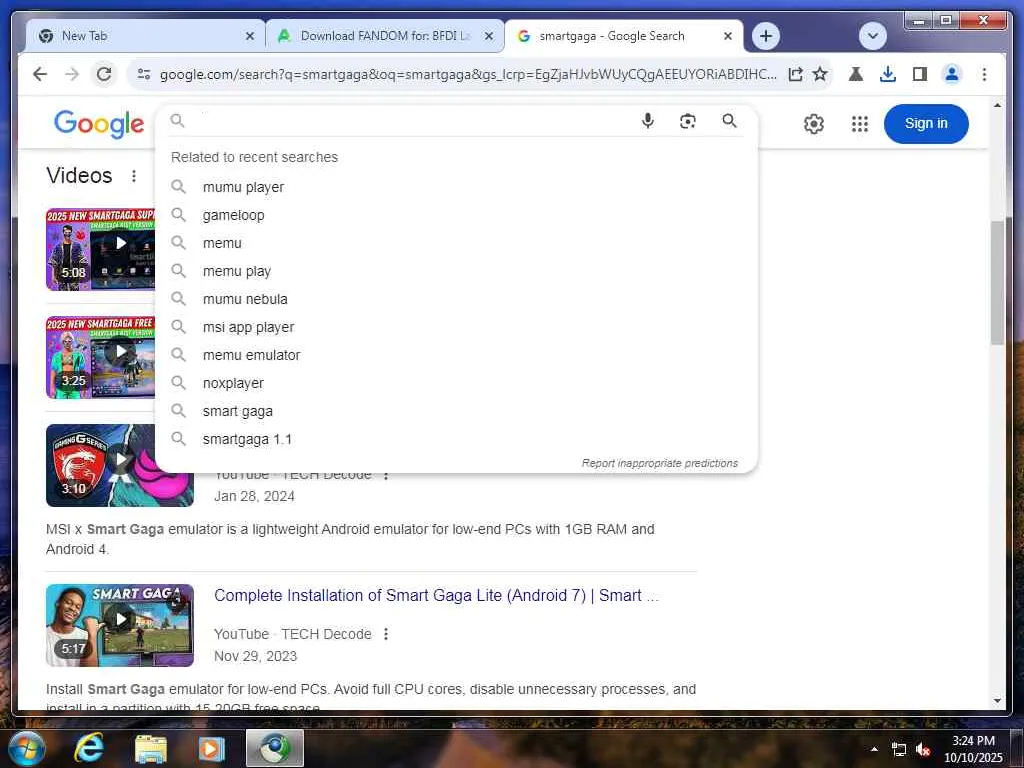The height and width of the screenshot is (768, 1024).
Task: Go to Google home via logo
Action: point(99,123)
